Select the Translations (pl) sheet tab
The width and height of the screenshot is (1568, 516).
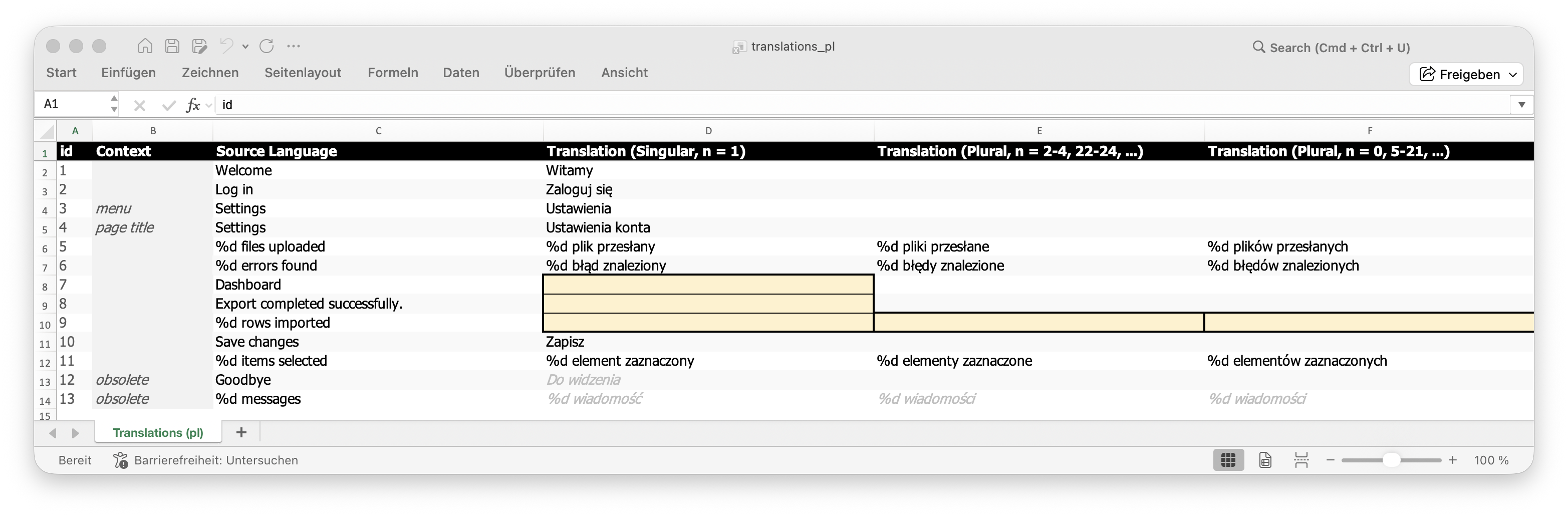tap(158, 433)
